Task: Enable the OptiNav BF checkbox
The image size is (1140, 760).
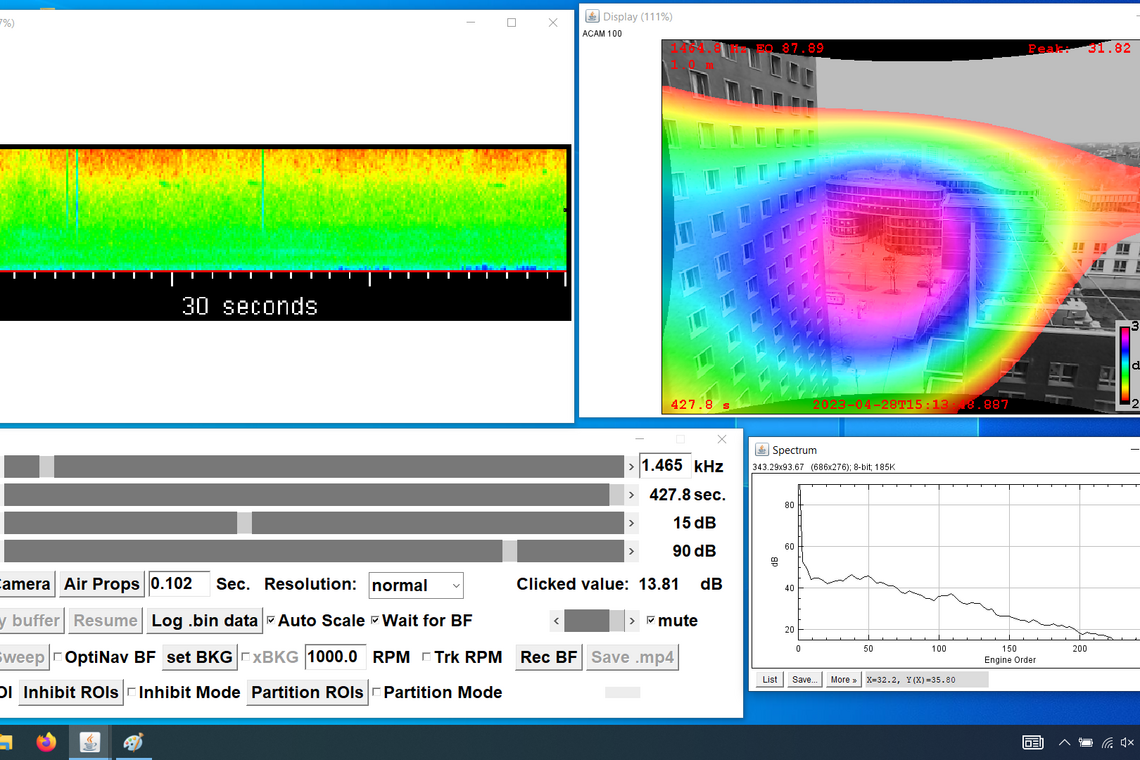Action: 58,657
